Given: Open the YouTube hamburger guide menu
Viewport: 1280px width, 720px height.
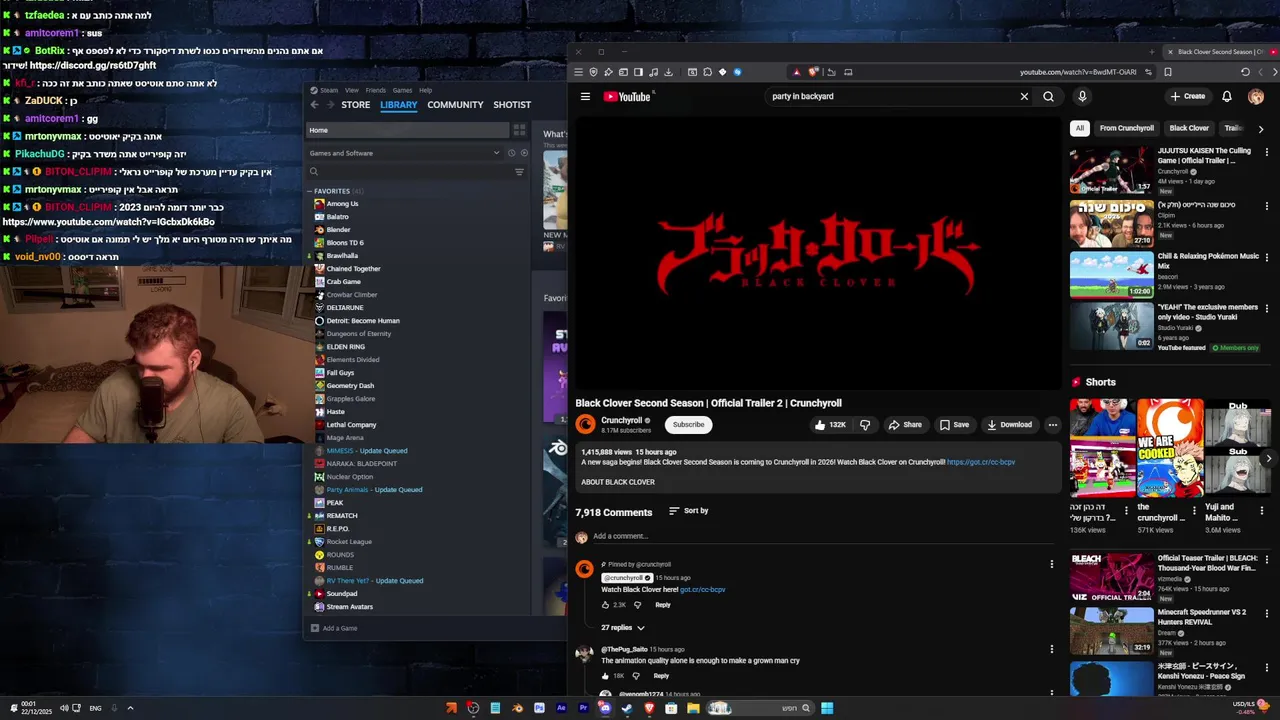Looking at the screenshot, I should point(585,97).
